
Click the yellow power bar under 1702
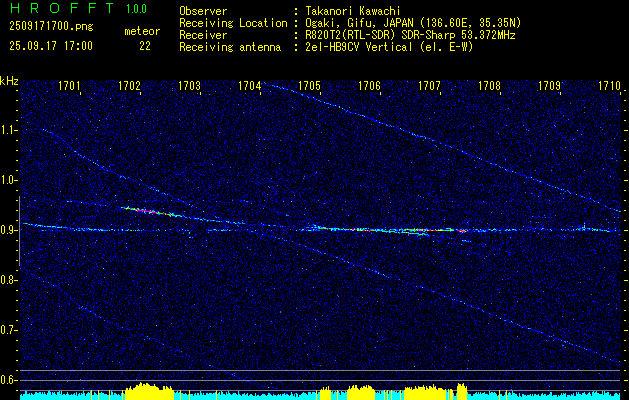coord(149,392)
